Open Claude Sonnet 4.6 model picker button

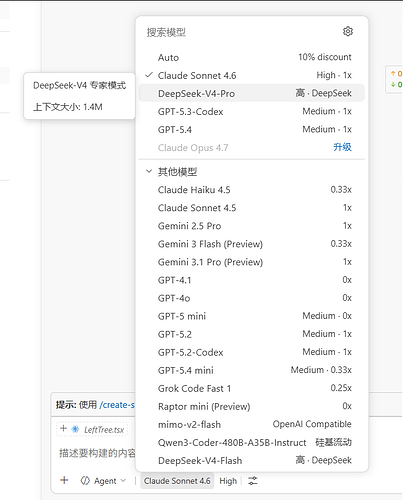click(177, 481)
